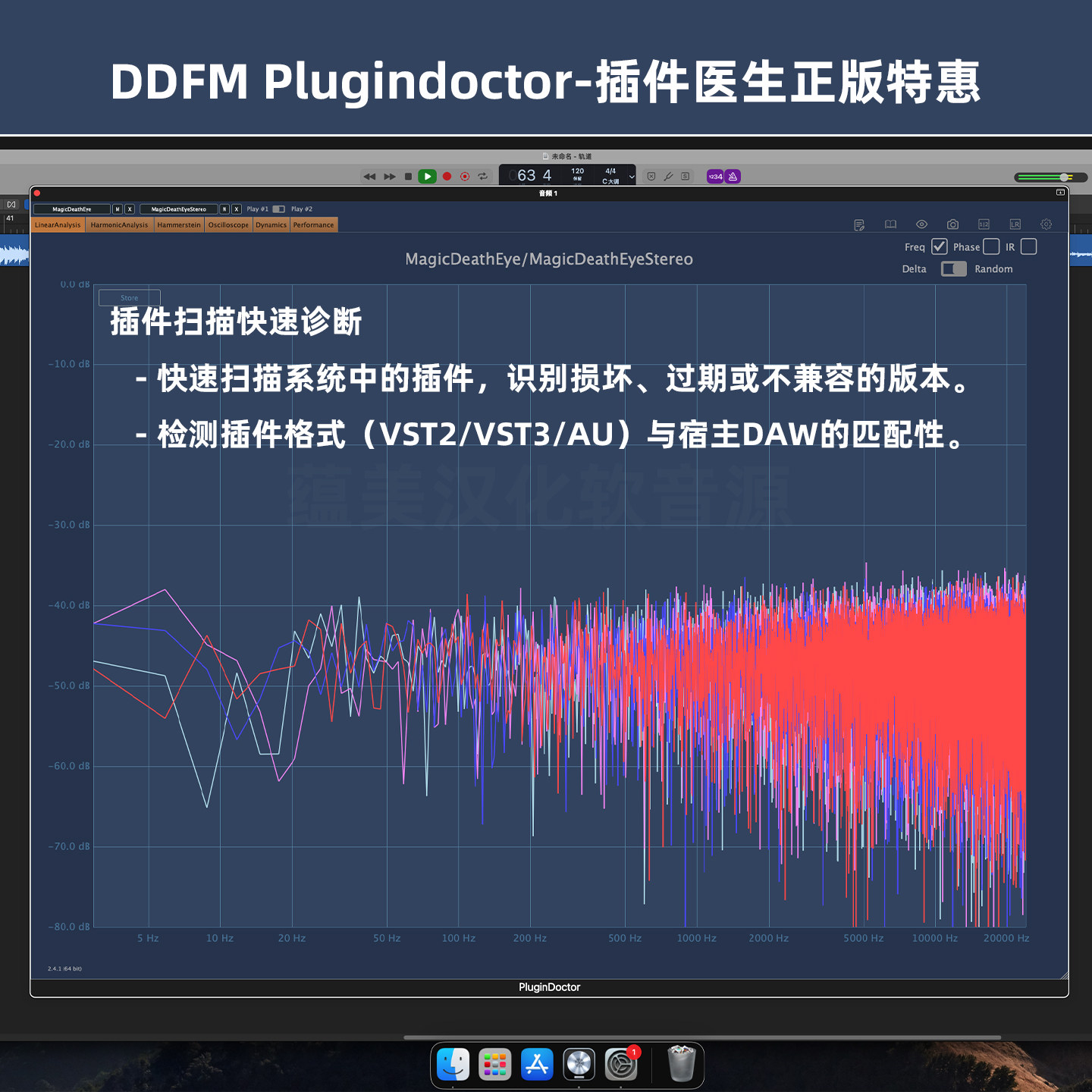The image size is (1092, 1092).
Task: Take a snapshot with the camera icon
Action: tap(952, 224)
